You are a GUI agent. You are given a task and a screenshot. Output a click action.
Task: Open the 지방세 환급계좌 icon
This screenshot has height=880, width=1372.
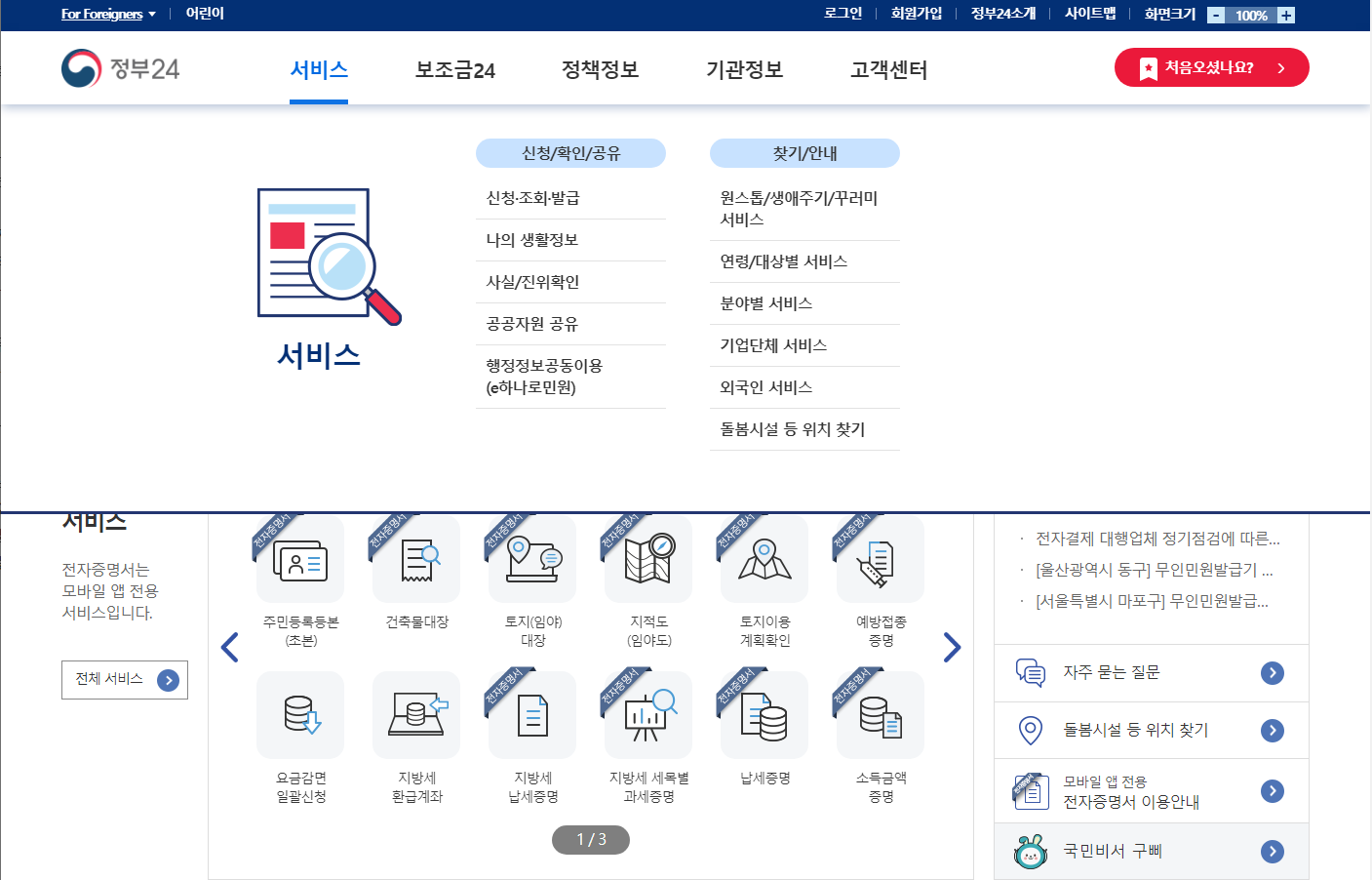416,715
